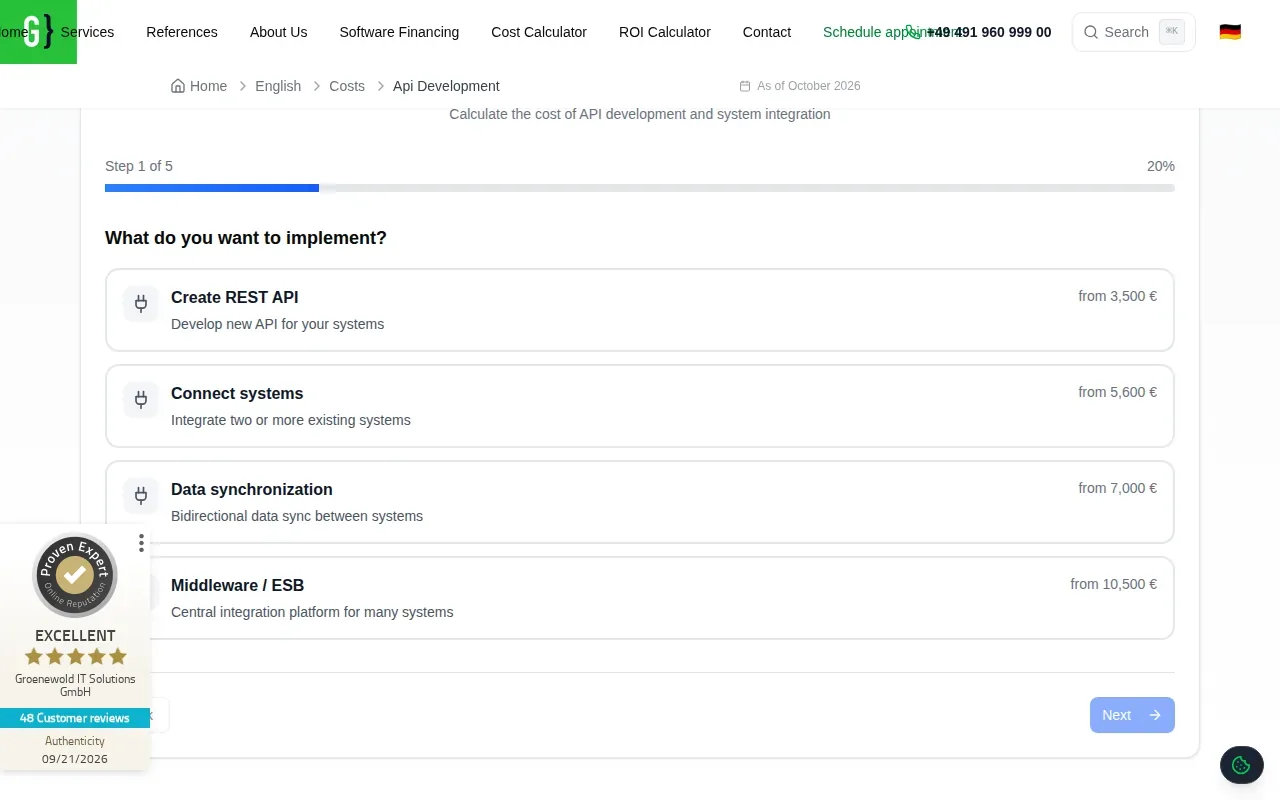This screenshot has height=800, width=1280.
Task: Go to About Us in the navigation
Action: click(x=278, y=32)
